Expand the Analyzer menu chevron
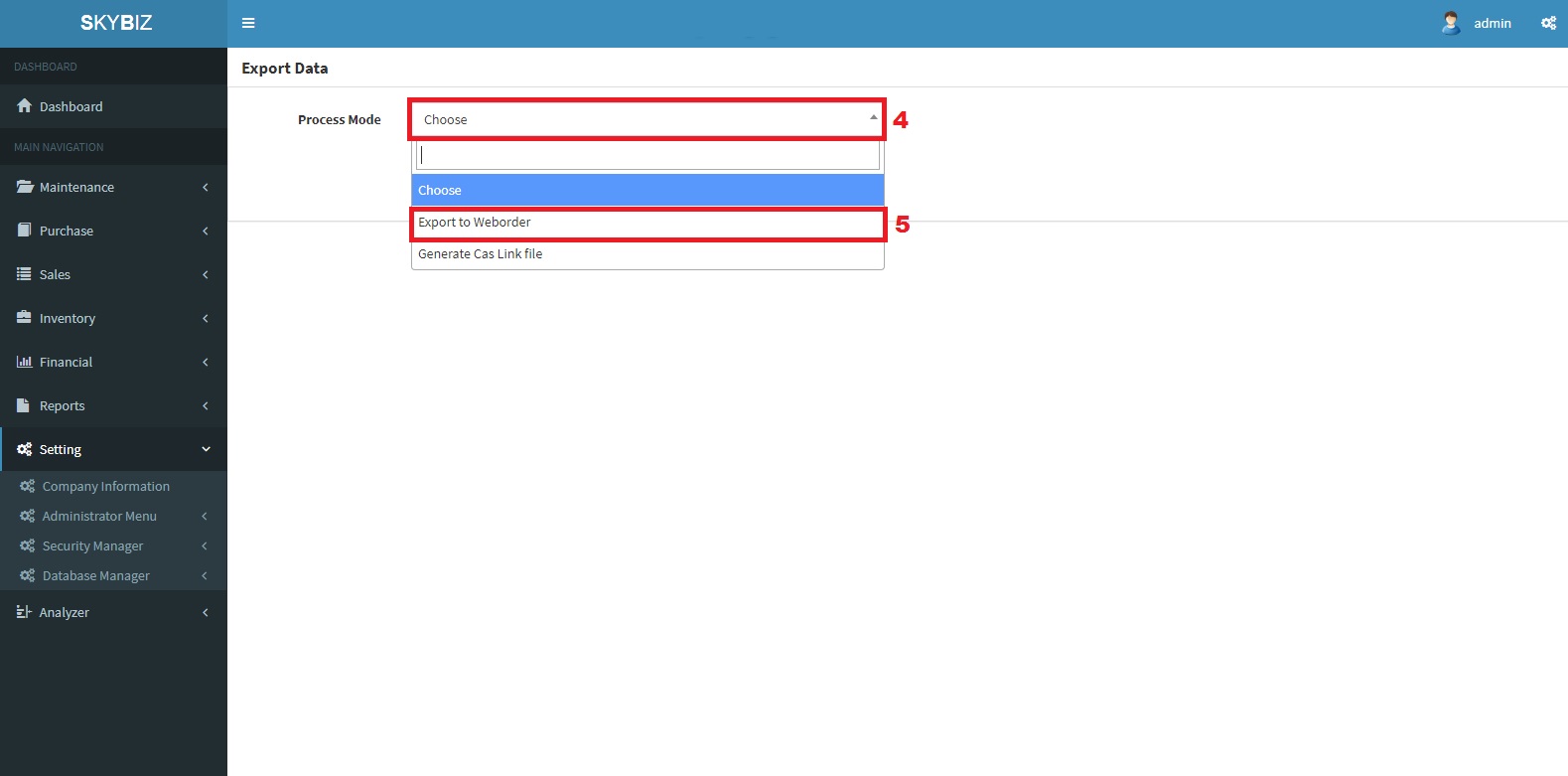 pyautogui.click(x=206, y=612)
